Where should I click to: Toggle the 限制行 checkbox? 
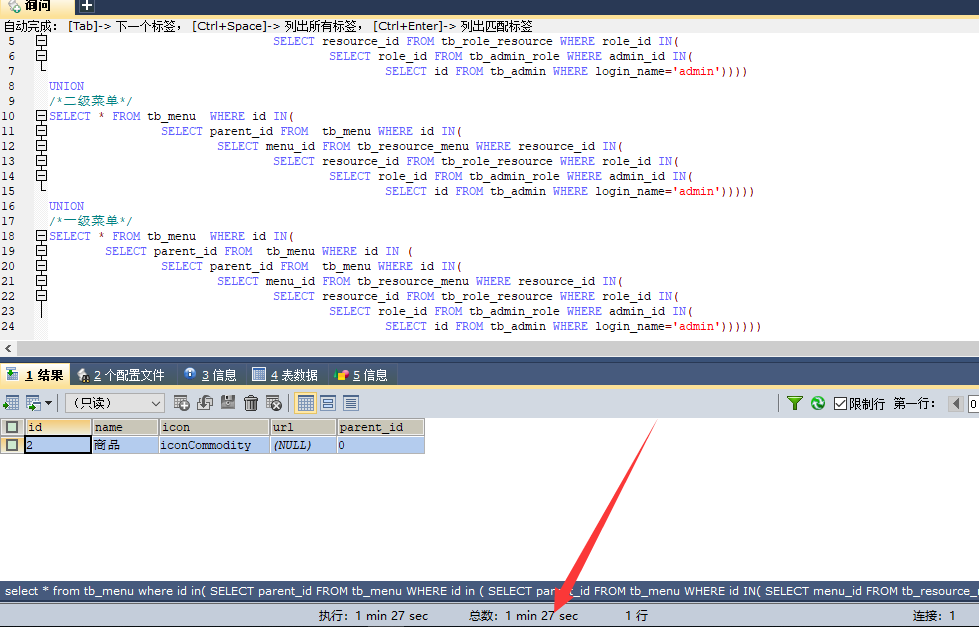pos(841,403)
